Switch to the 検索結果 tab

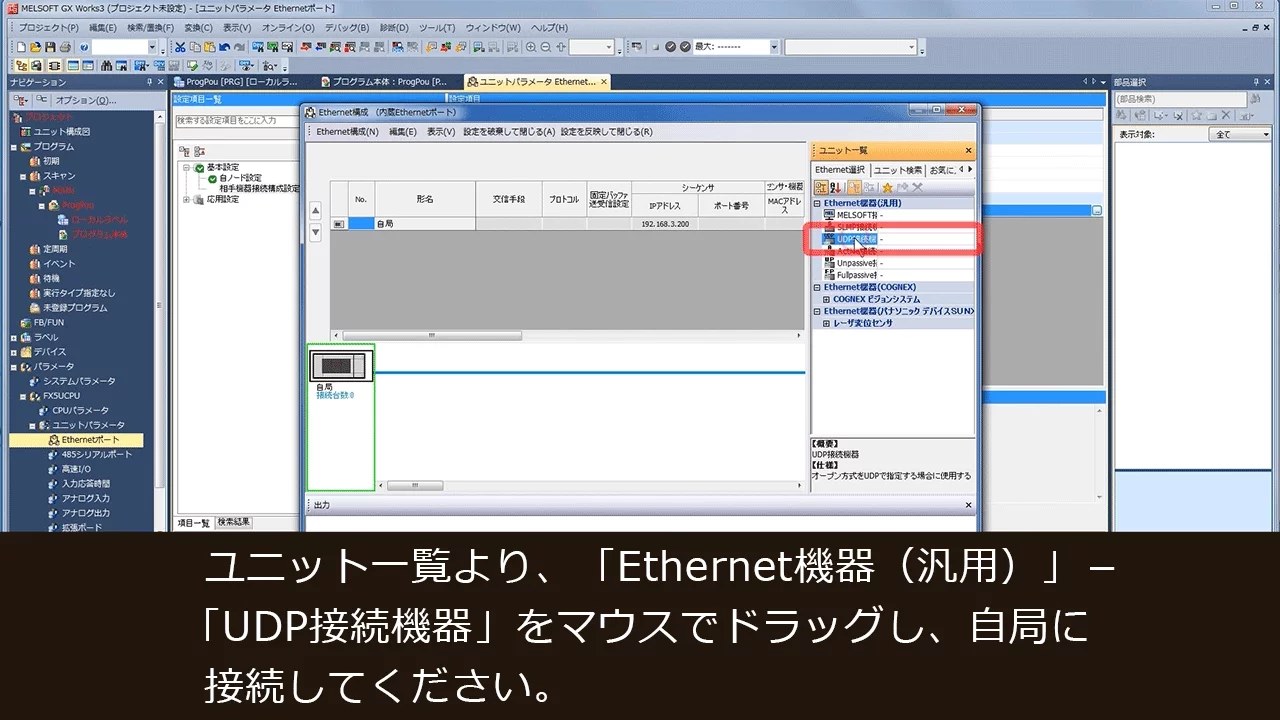coord(234,523)
